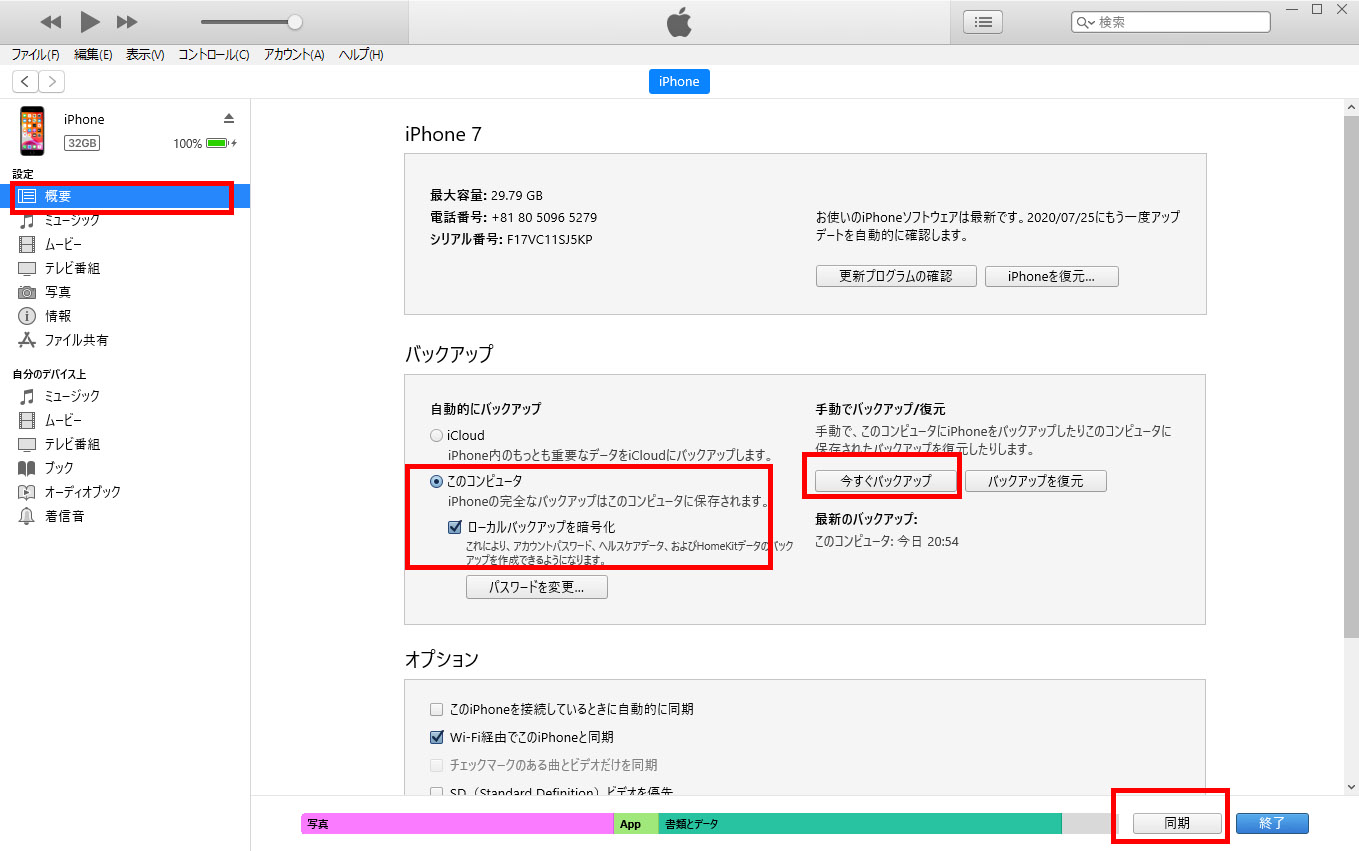
Task: Click the phone number +81 80 5096 5279
Action: pyautogui.click(x=544, y=217)
